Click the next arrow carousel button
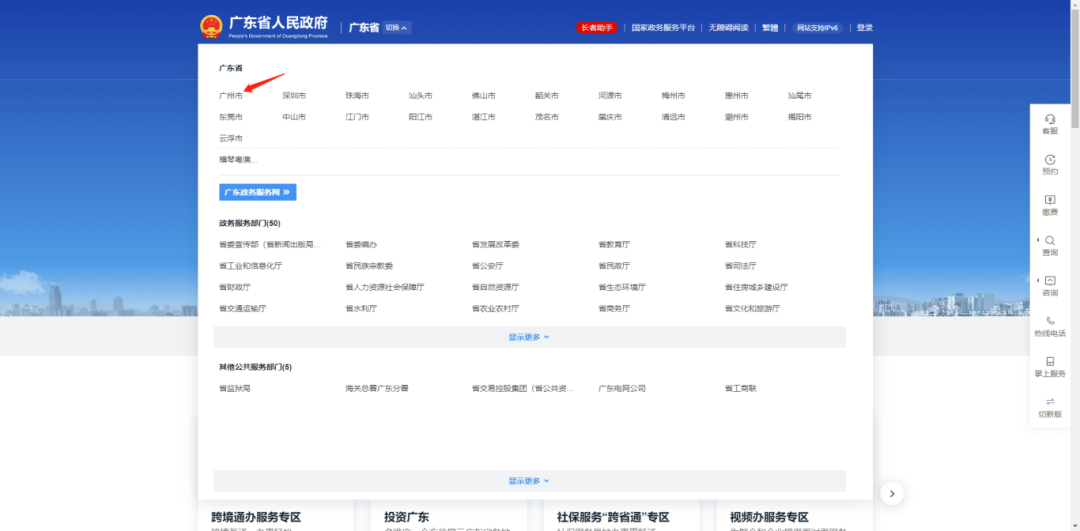1080x531 pixels. tap(892, 493)
